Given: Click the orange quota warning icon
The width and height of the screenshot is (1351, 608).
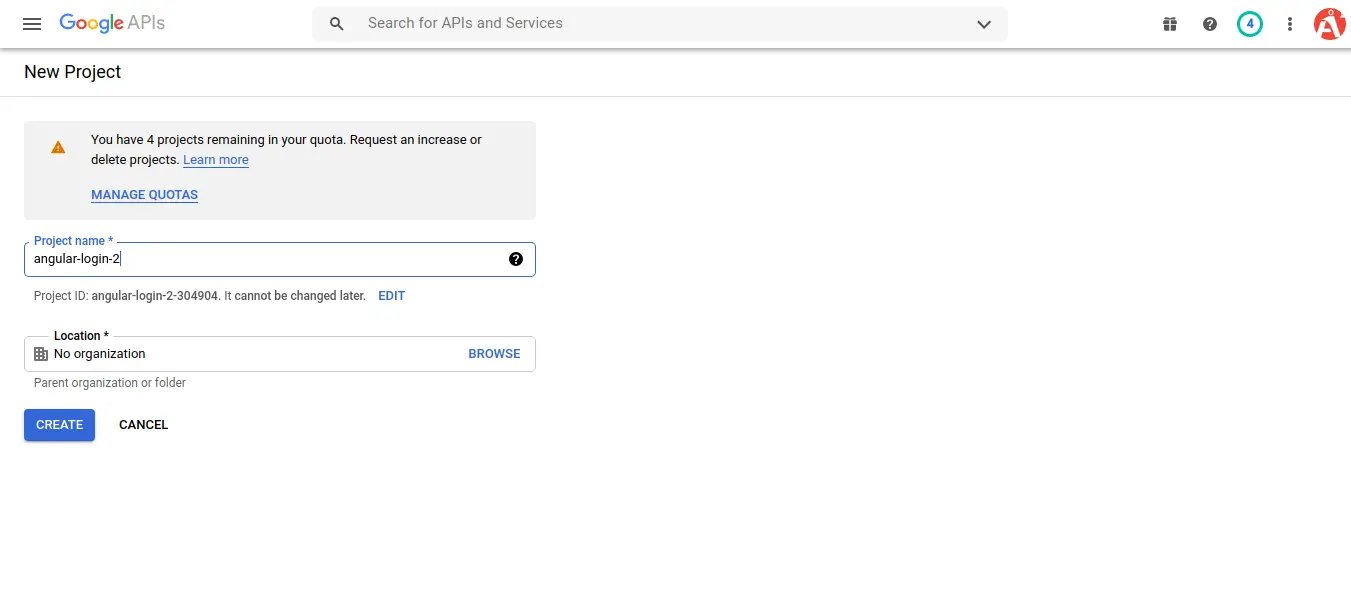Looking at the screenshot, I should 58,147.
